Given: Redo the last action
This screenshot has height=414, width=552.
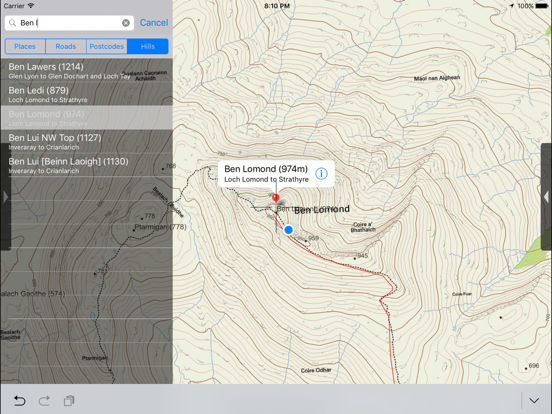Looking at the screenshot, I should tap(44, 401).
